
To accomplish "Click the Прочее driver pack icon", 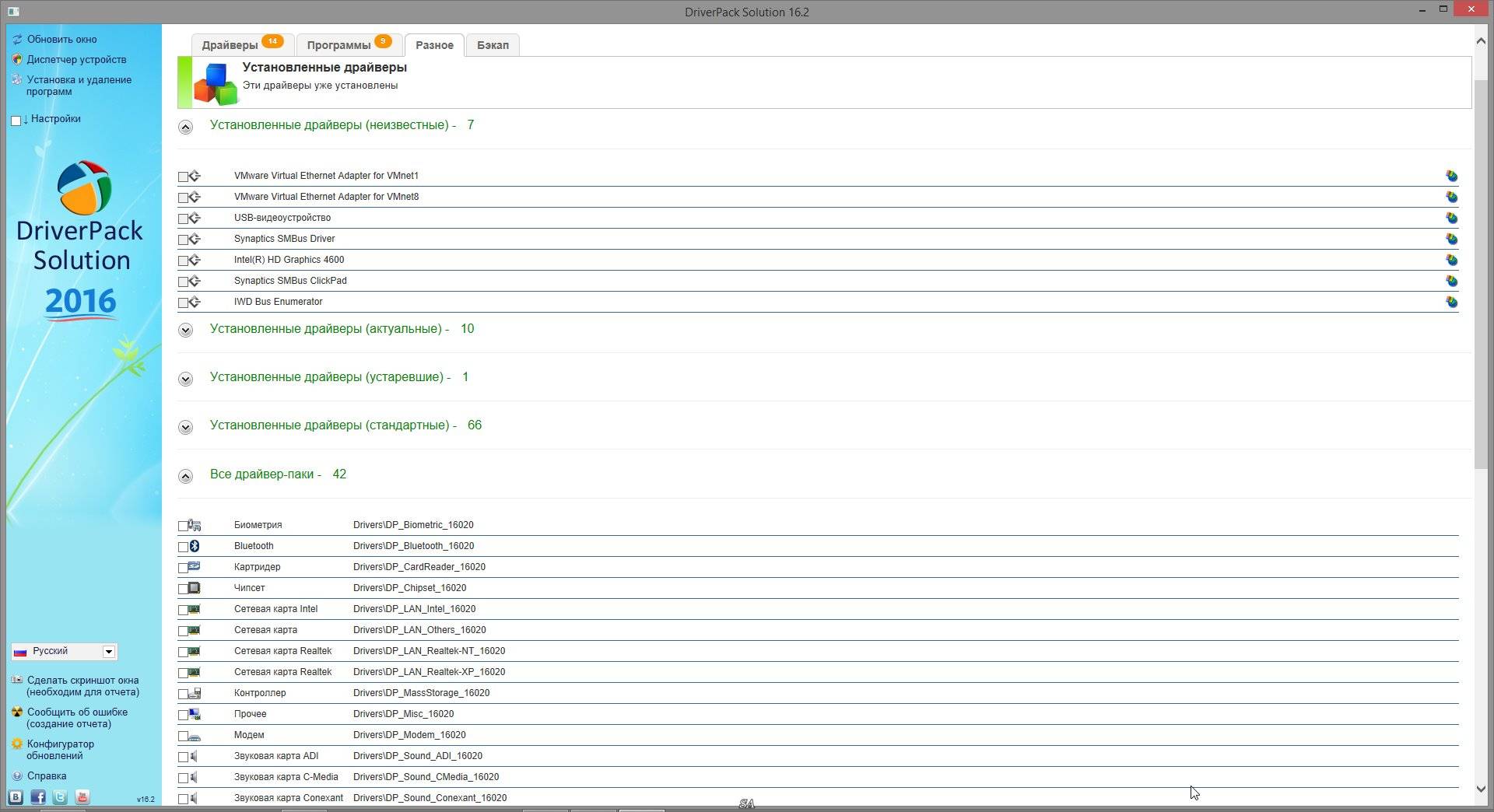I will 195,714.
